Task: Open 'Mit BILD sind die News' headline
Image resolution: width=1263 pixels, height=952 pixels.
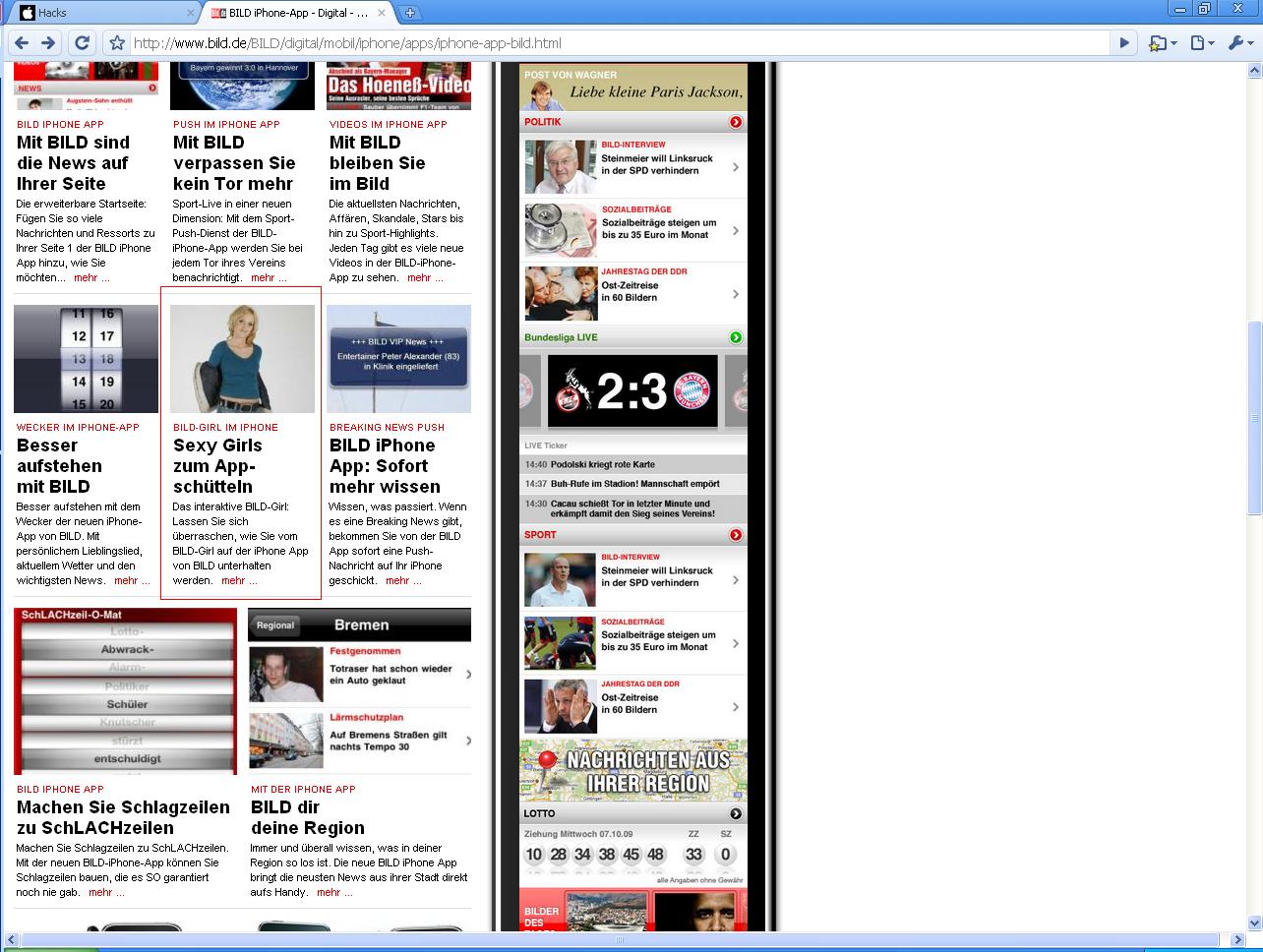Action: click(x=73, y=163)
